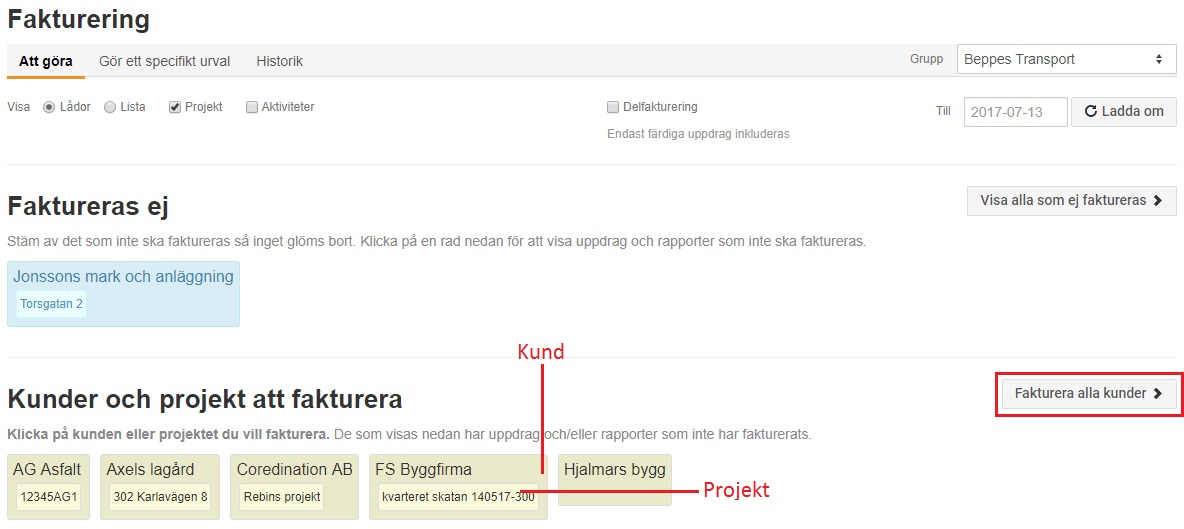The height and width of the screenshot is (529, 1184).
Task: Open the Gör ett specifikt urval tab
Action: click(x=165, y=61)
